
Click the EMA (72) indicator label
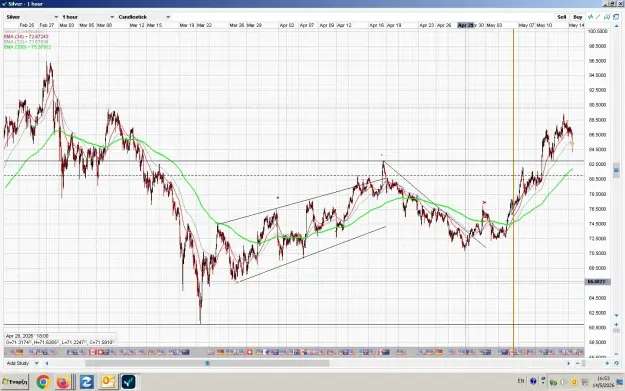(26, 42)
